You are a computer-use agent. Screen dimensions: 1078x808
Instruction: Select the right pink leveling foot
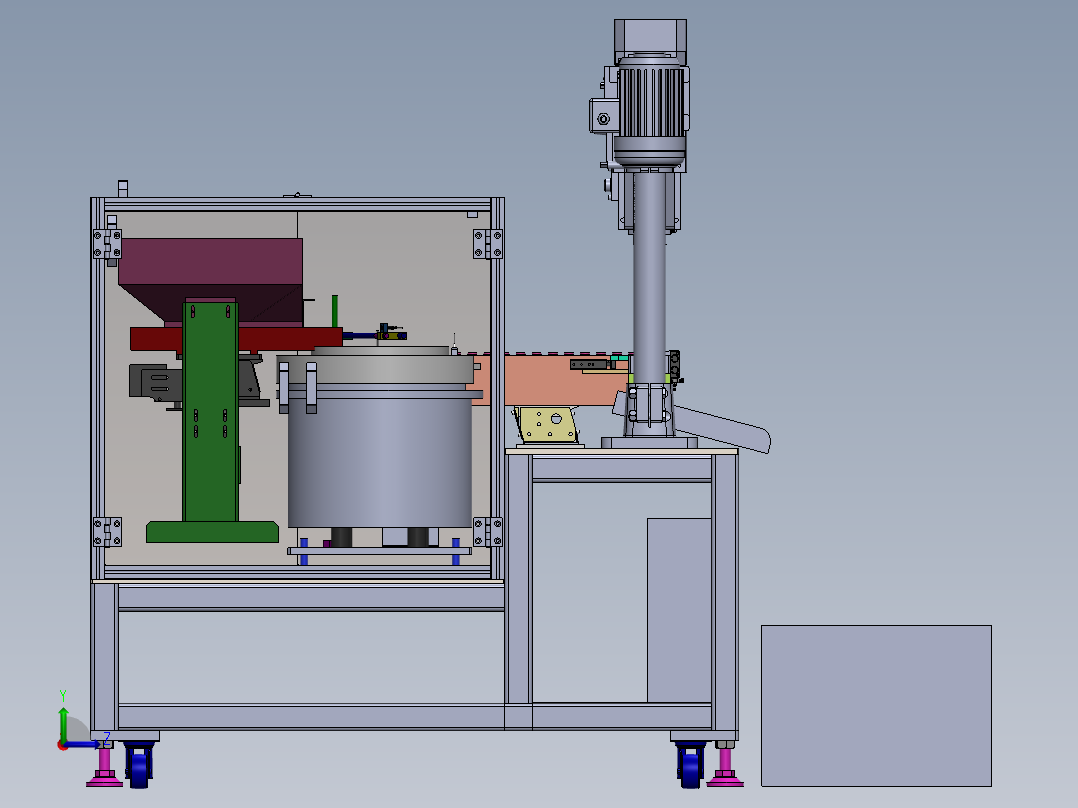(x=725, y=767)
